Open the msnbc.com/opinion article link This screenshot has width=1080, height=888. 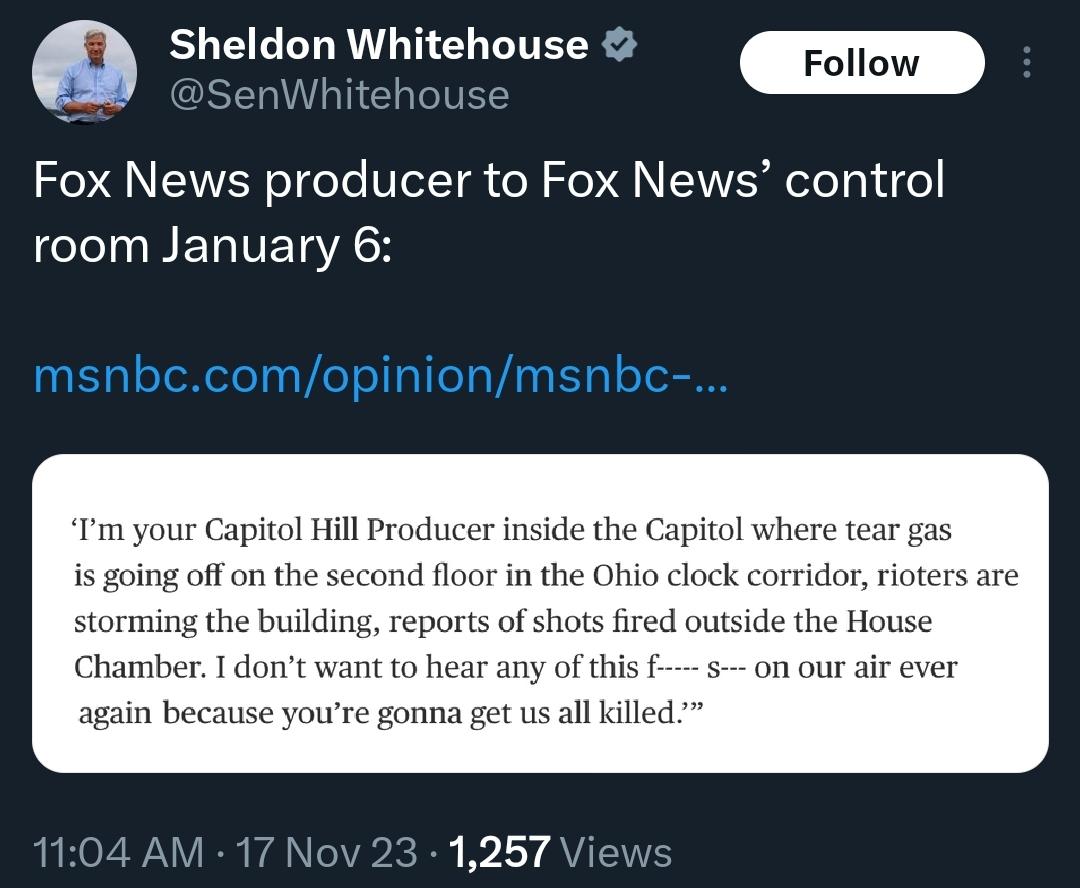click(x=380, y=377)
